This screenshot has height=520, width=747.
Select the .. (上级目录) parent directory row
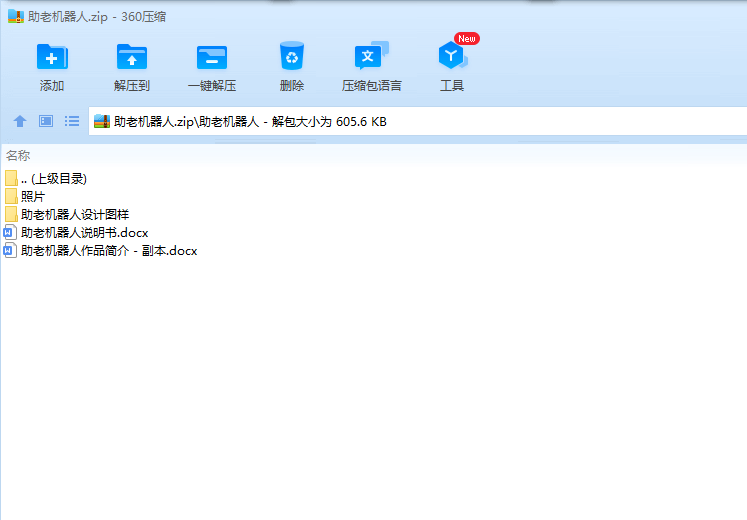(46, 179)
